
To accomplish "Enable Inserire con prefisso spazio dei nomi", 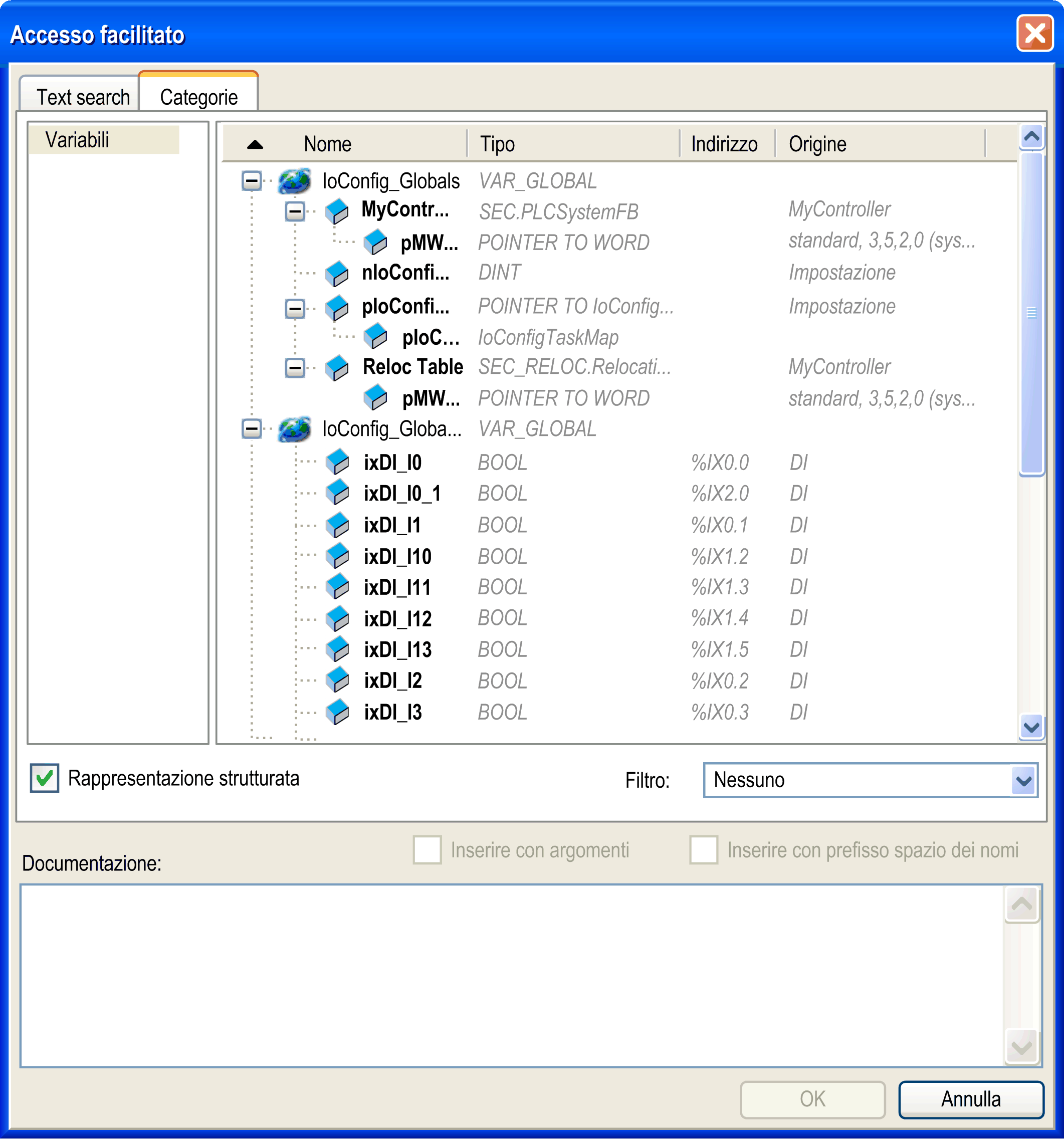I will coord(704,850).
